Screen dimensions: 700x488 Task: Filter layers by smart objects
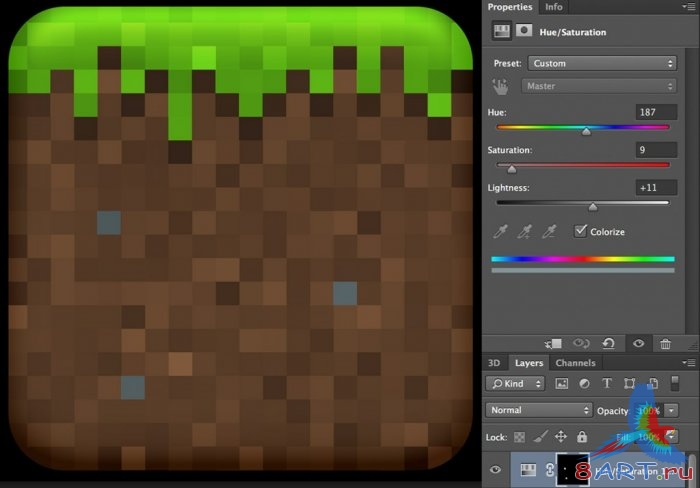coord(653,384)
